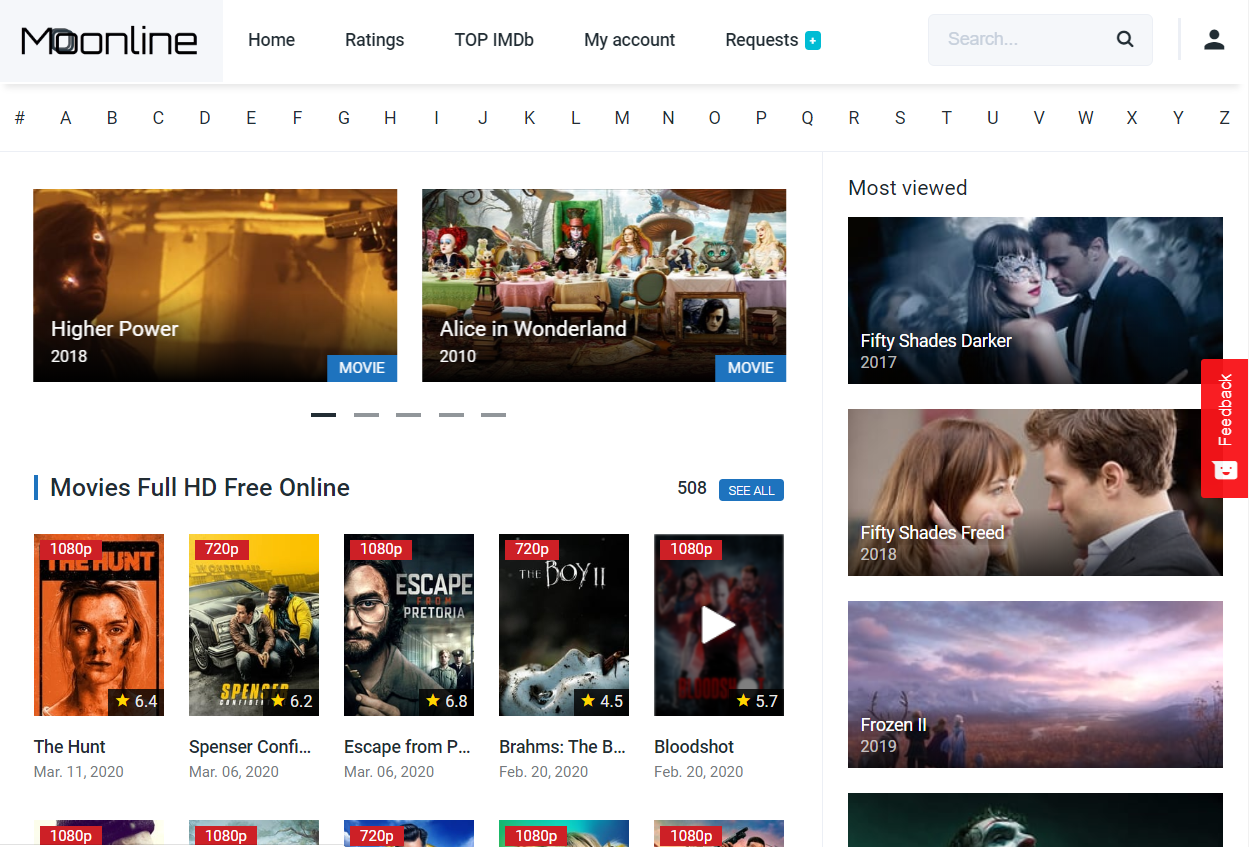The image size is (1249, 847).
Task: Filter movies by letter P
Action: pyautogui.click(x=761, y=118)
